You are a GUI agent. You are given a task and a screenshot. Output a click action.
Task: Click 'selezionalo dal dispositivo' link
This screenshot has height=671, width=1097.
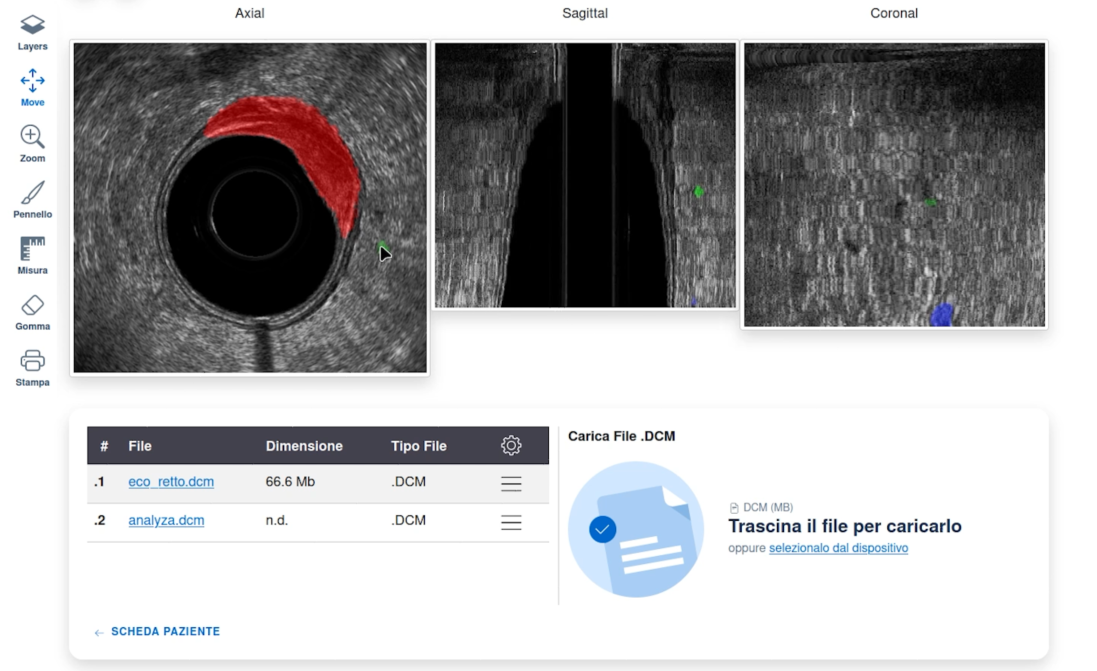pos(838,548)
